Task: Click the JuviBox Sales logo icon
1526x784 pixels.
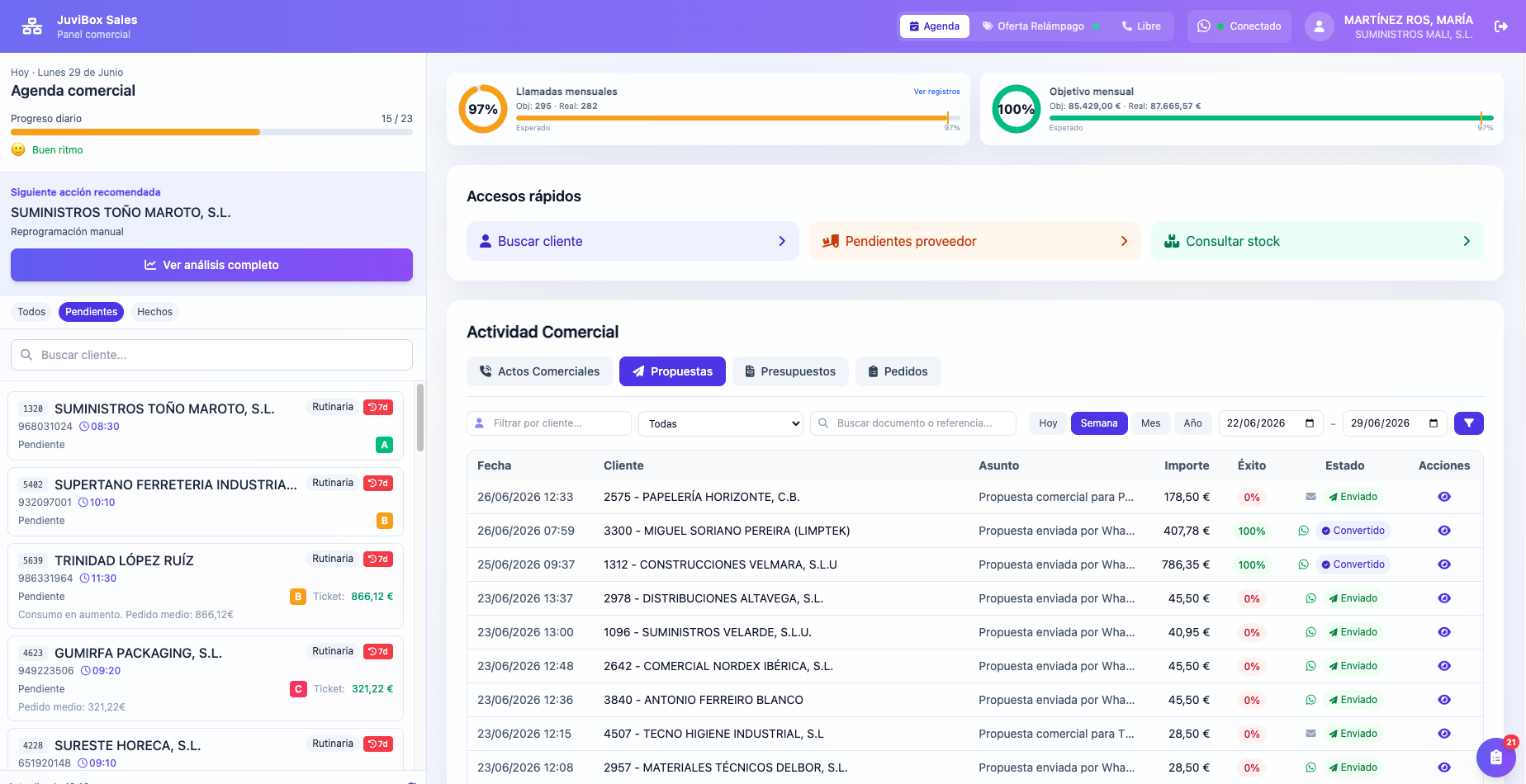Action: click(32, 26)
